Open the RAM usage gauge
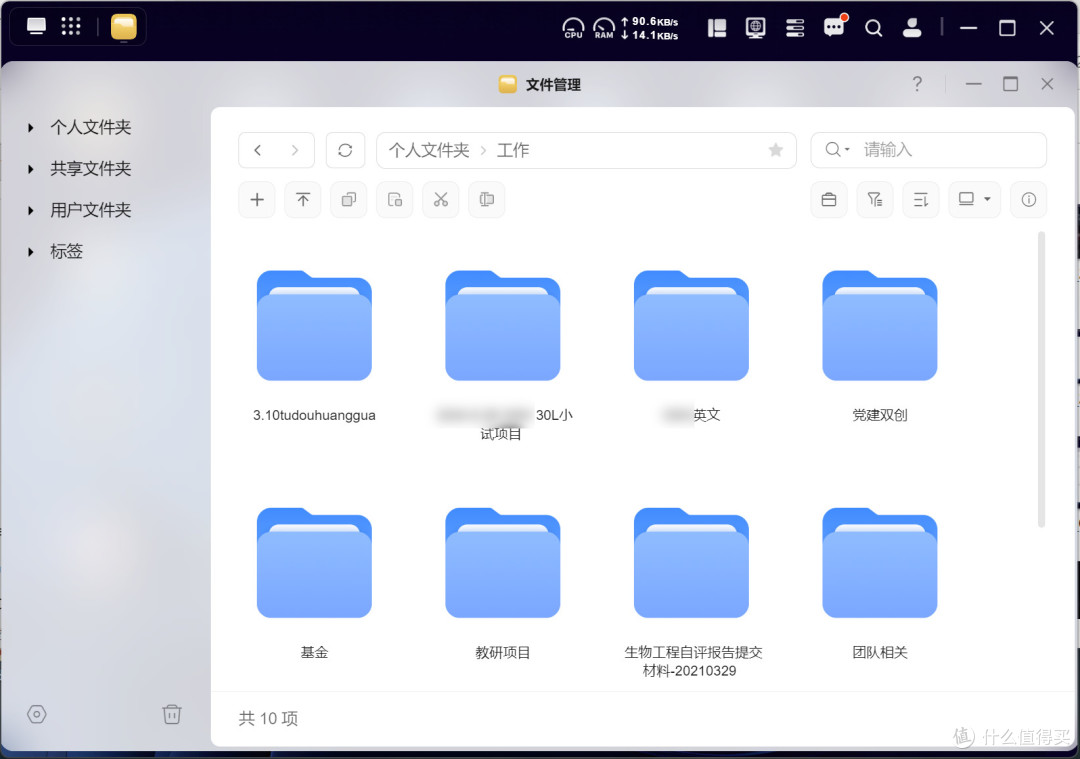 (x=604, y=28)
